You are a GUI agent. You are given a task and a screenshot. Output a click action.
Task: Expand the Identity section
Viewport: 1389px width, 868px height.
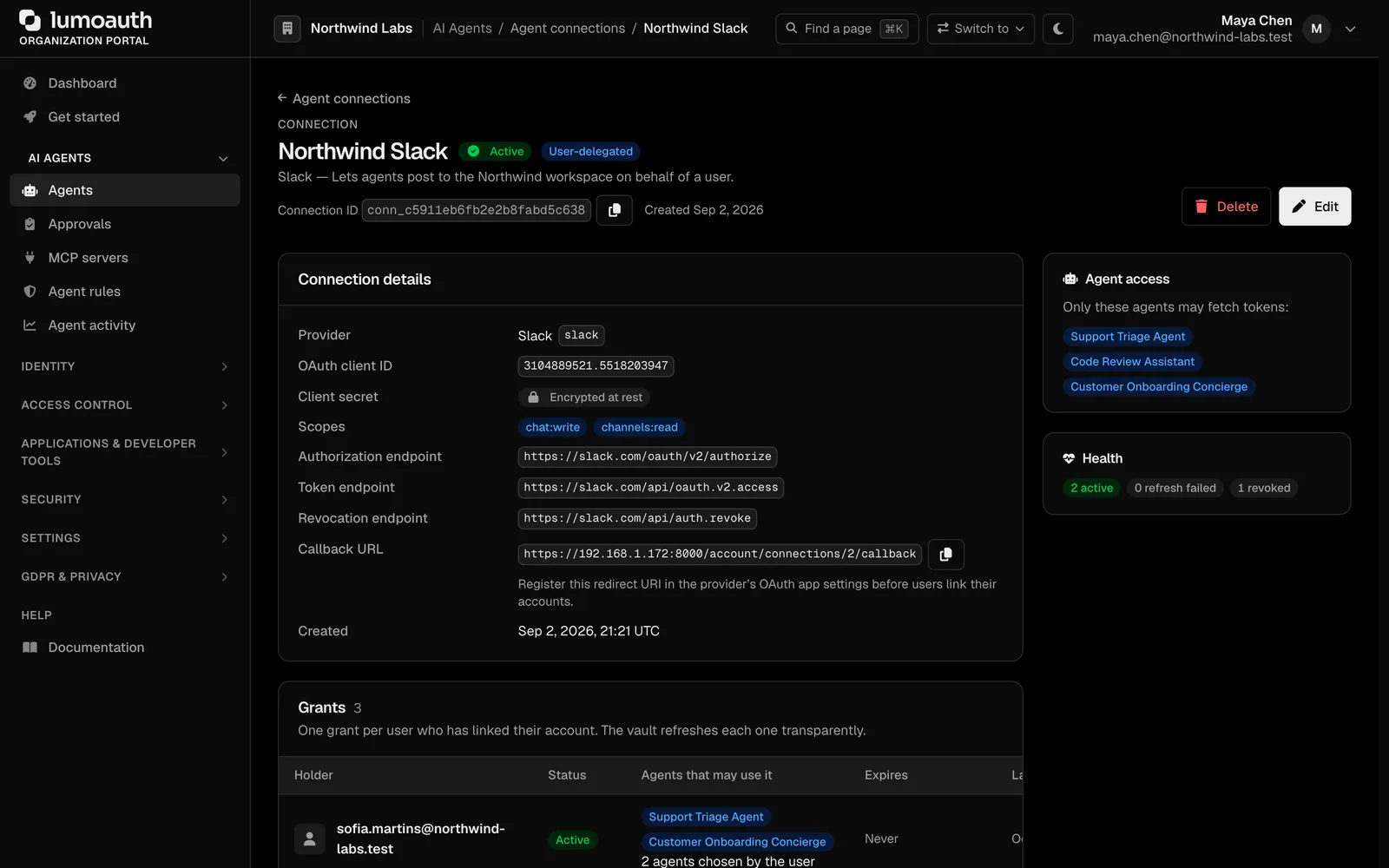(125, 366)
